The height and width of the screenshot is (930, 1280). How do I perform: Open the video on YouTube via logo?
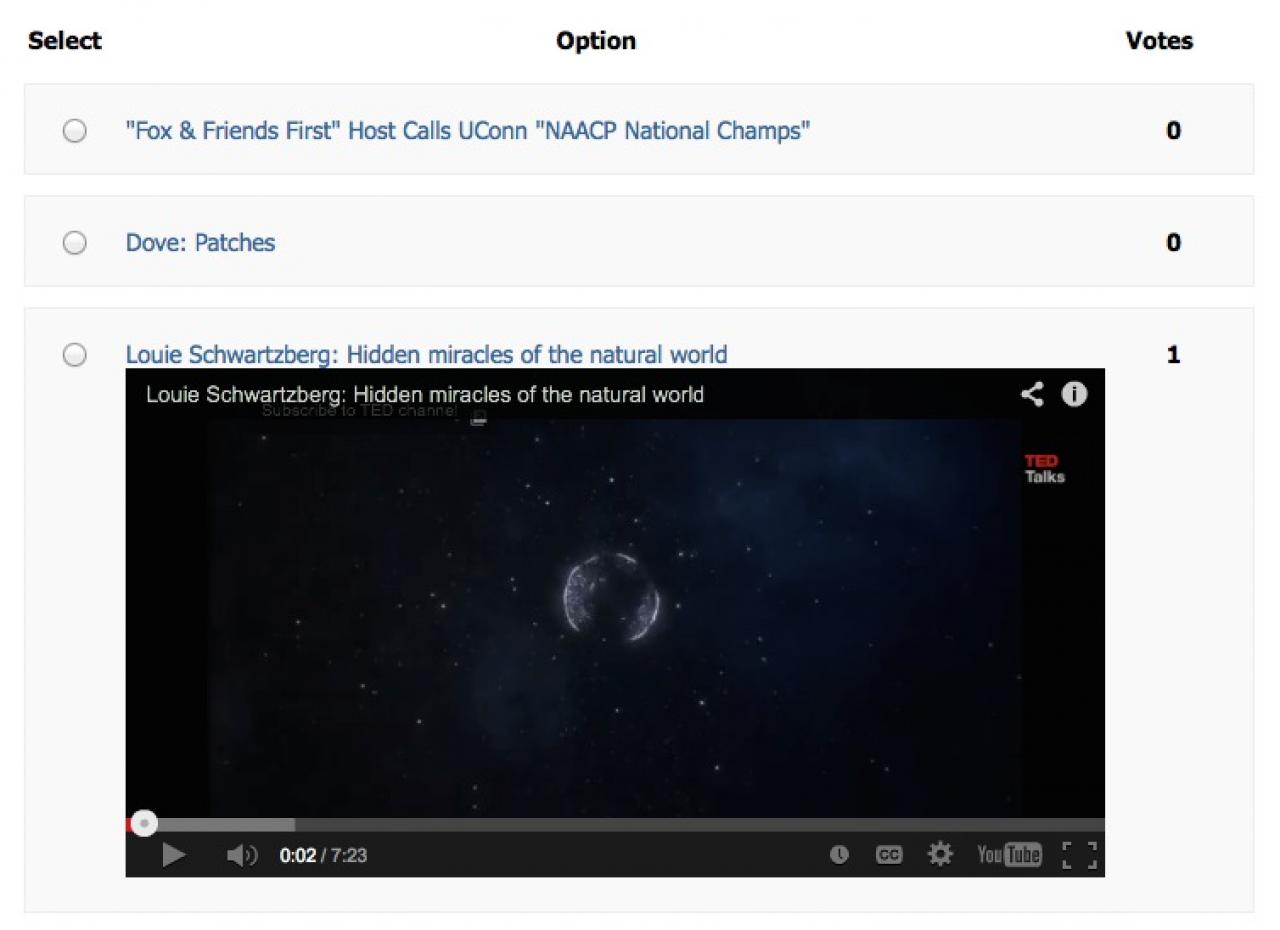click(1009, 854)
